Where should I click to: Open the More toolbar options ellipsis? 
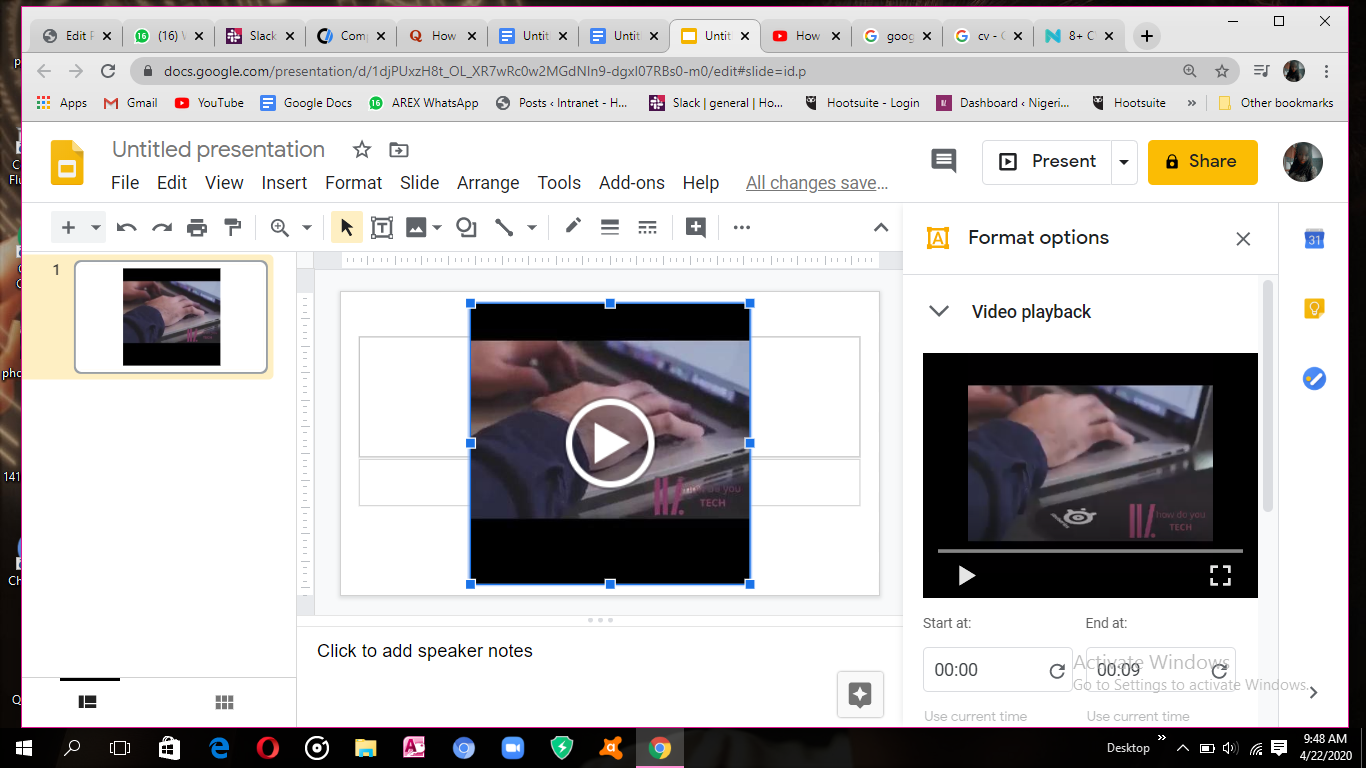point(741,228)
